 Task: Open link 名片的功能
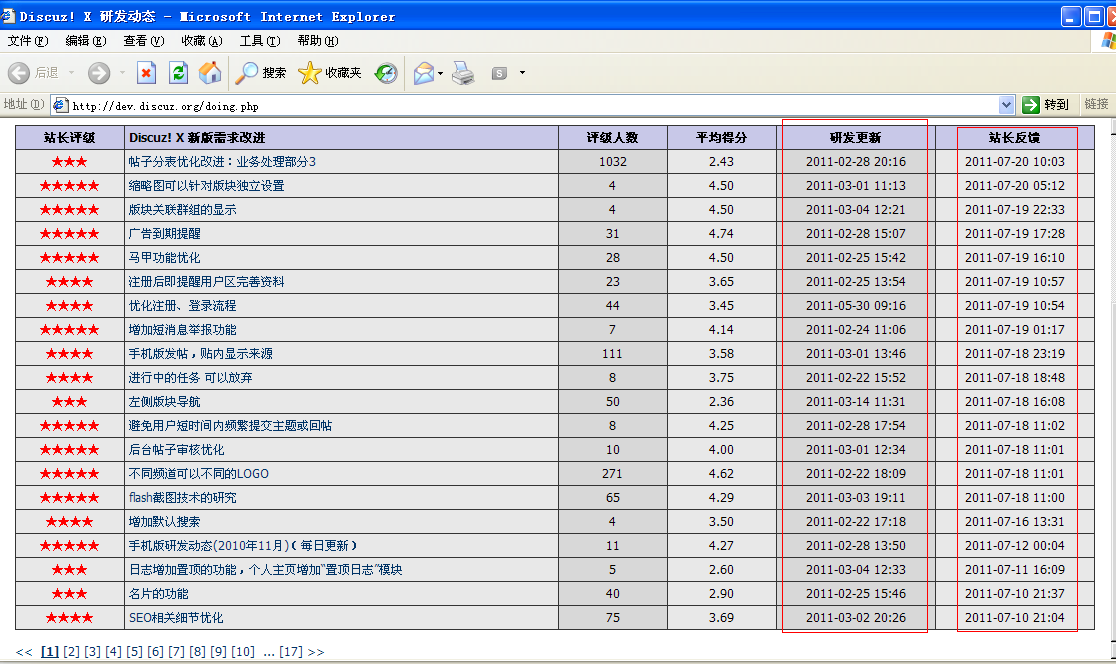click(159, 594)
